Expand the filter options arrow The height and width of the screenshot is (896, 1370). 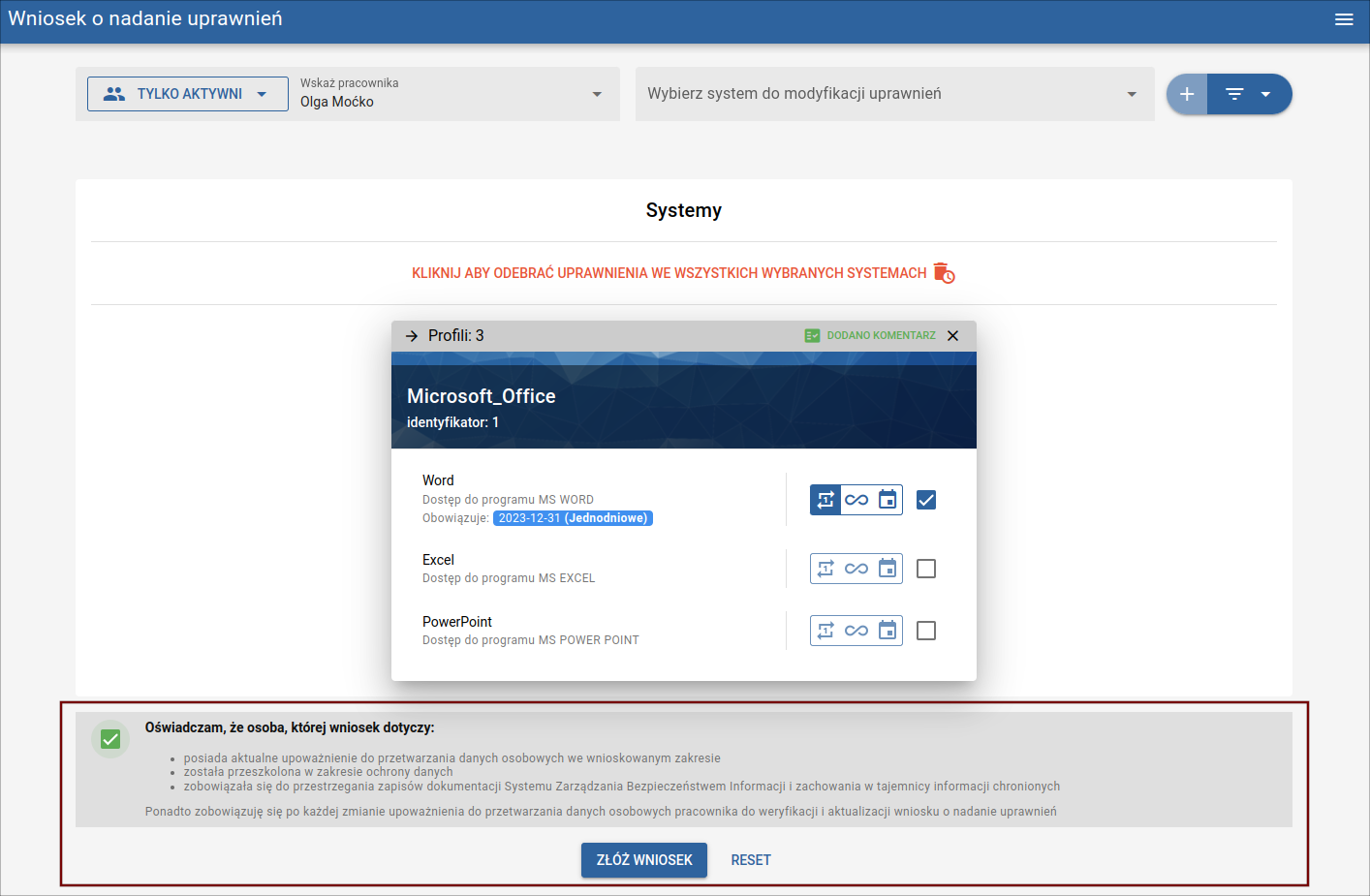1265,94
